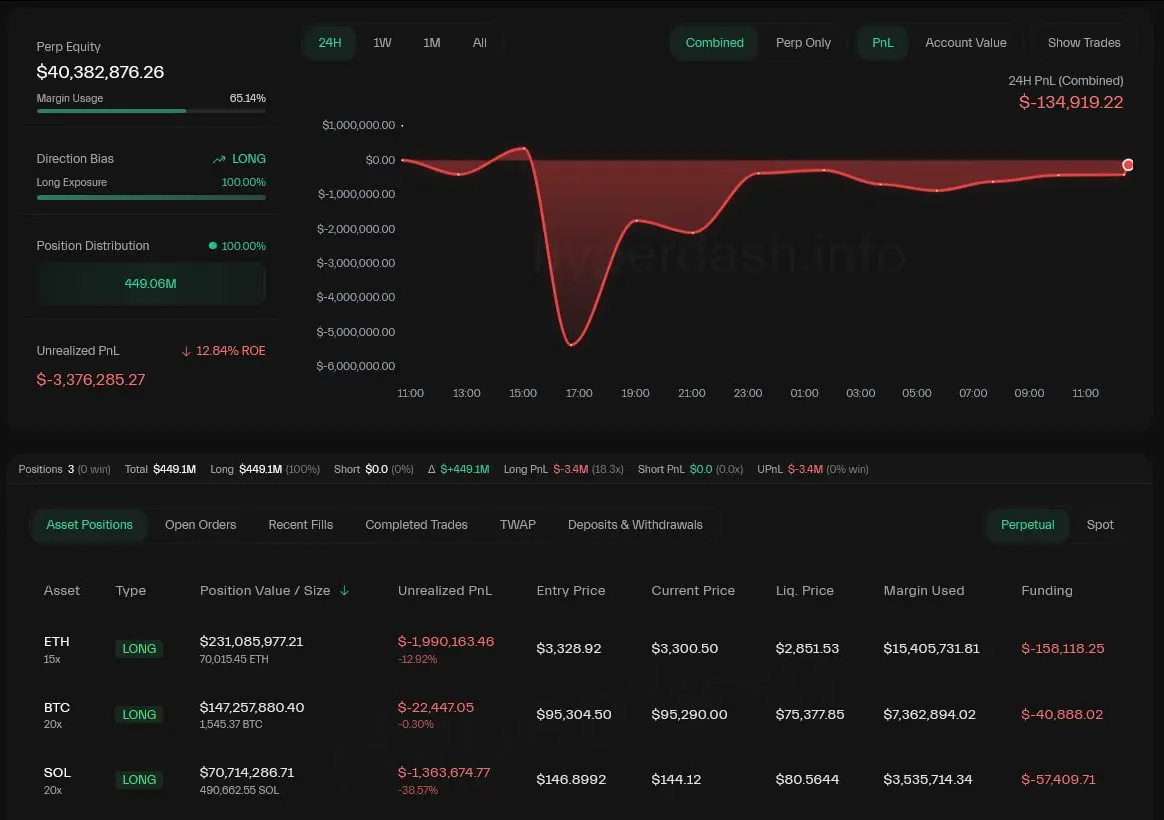Switch to Perpetual positions
This screenshot has height=820, width=1164.
(x=1027, y=525)
